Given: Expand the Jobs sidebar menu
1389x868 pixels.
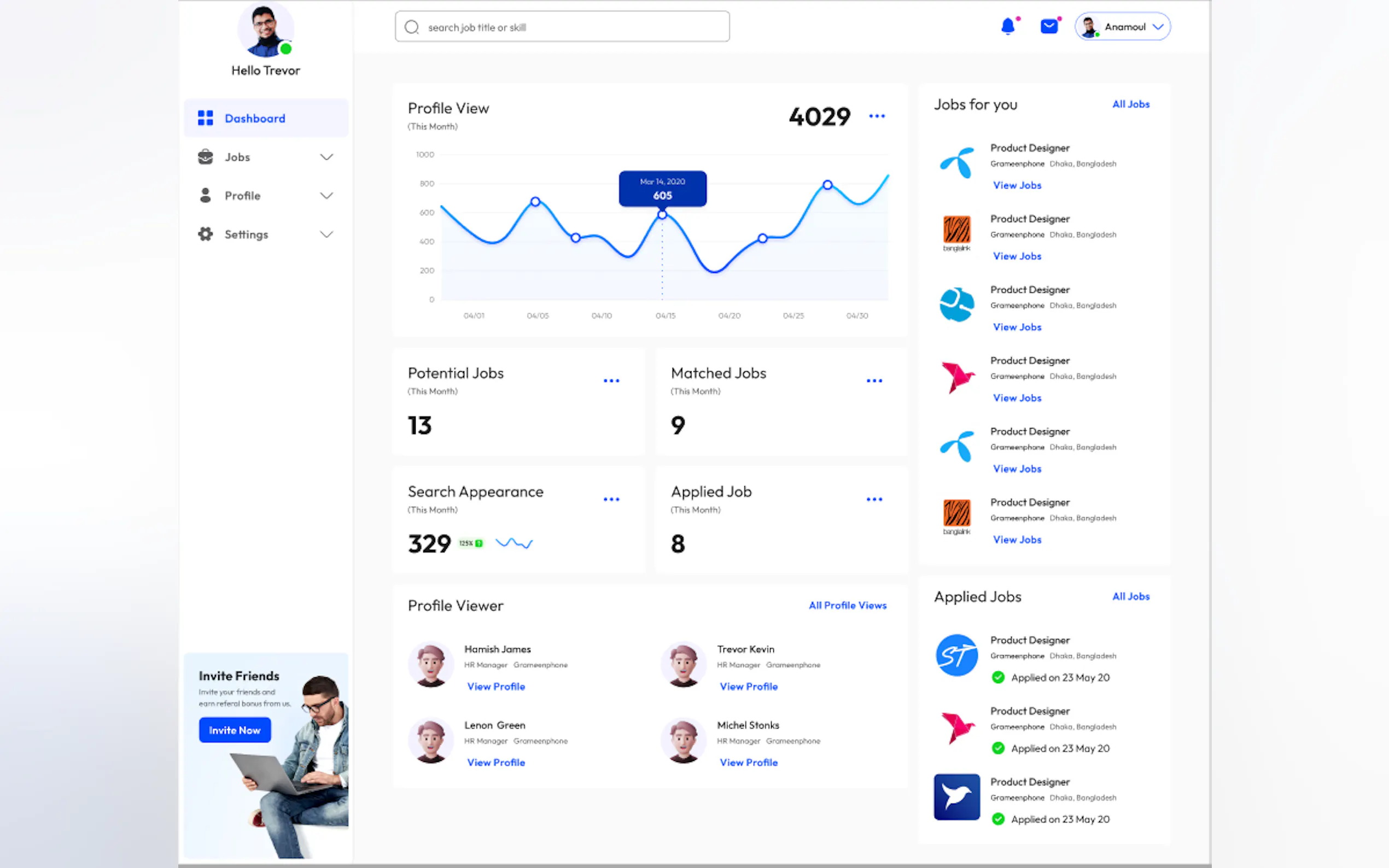Looking at the screenshot, I should 326,157.
